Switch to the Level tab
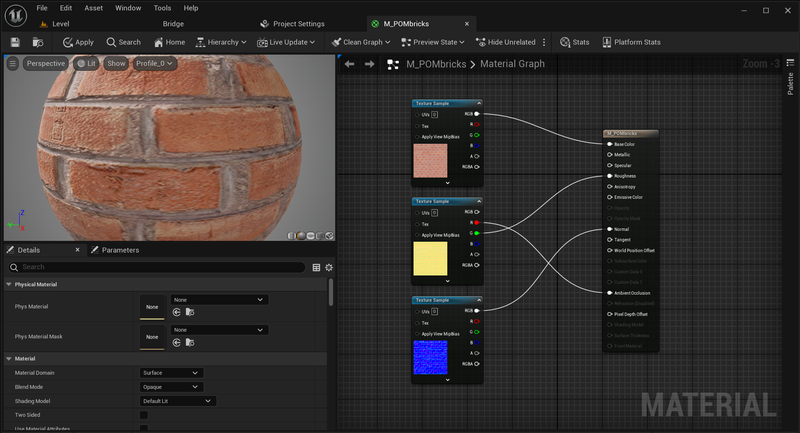The height and width of the screenshot is (433, 800). 55,24
